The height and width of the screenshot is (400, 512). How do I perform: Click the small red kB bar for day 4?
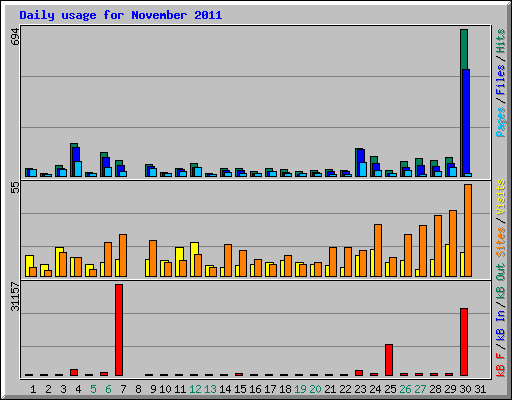point(74,372)
